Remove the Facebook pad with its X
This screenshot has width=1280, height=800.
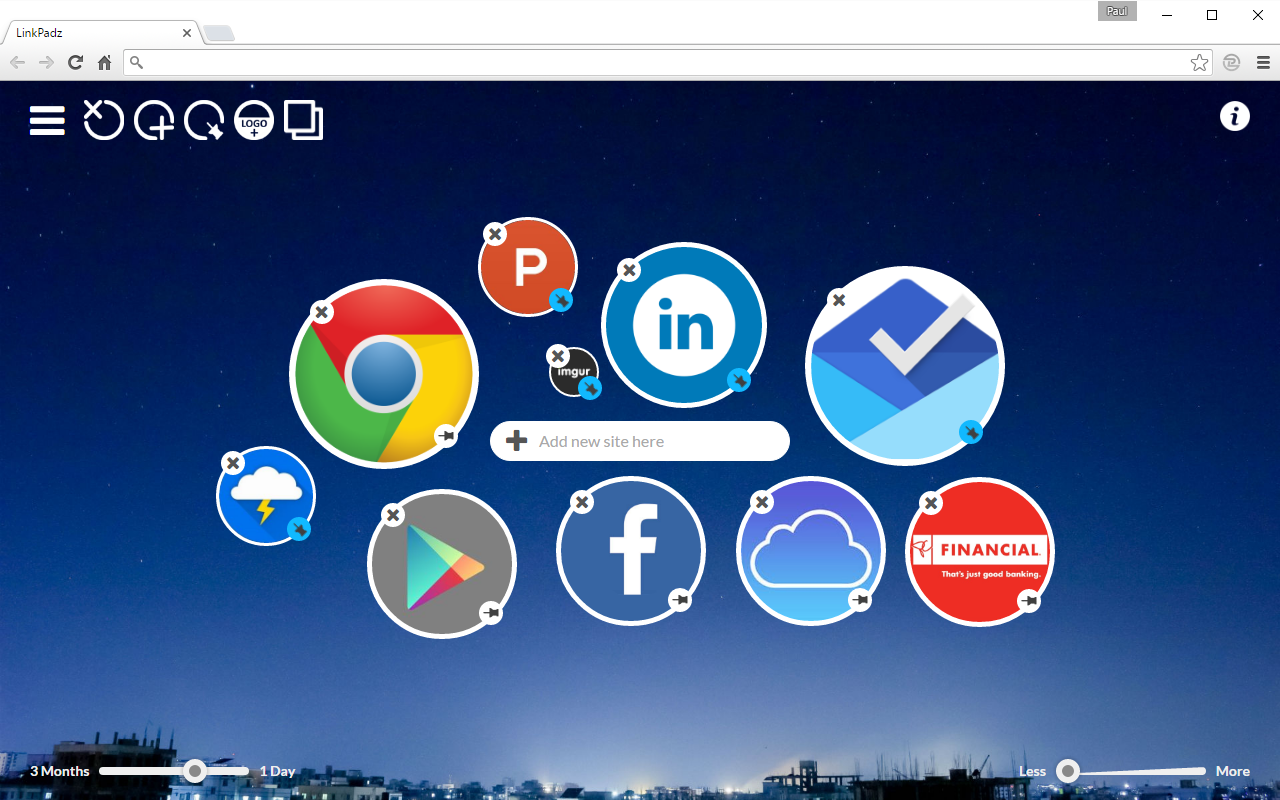click(582, 502)
